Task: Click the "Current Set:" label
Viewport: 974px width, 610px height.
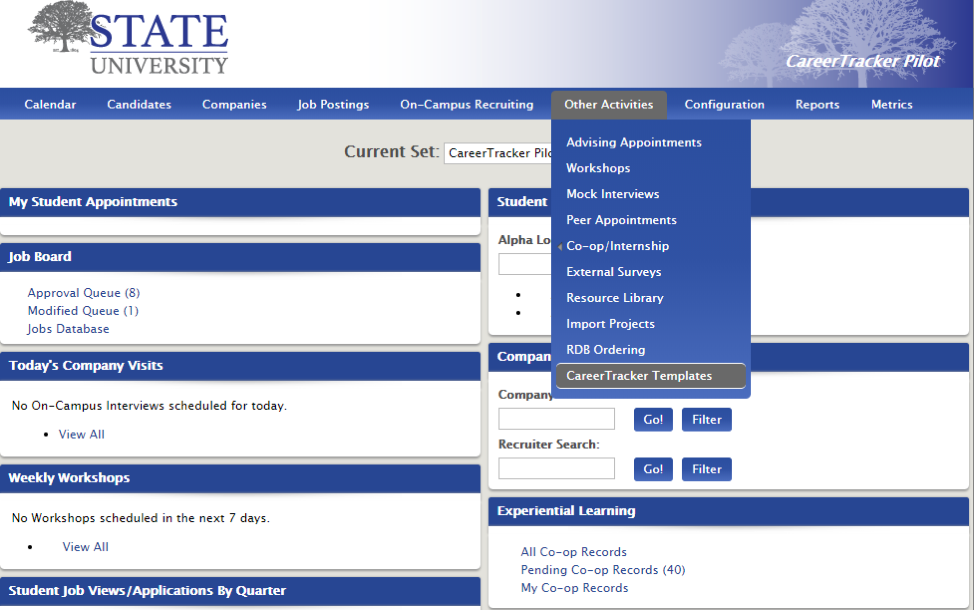Action: click(x=391, y=152)
